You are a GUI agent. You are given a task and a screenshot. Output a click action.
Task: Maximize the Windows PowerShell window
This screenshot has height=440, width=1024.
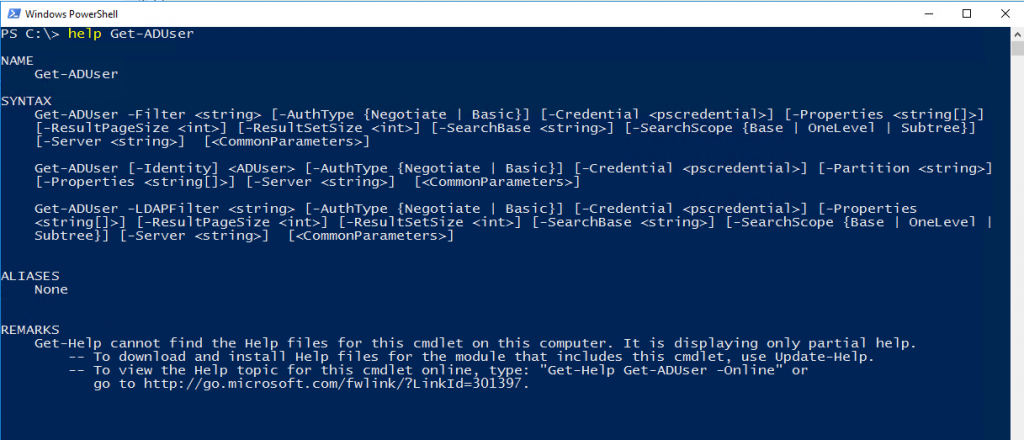[967, 14]
